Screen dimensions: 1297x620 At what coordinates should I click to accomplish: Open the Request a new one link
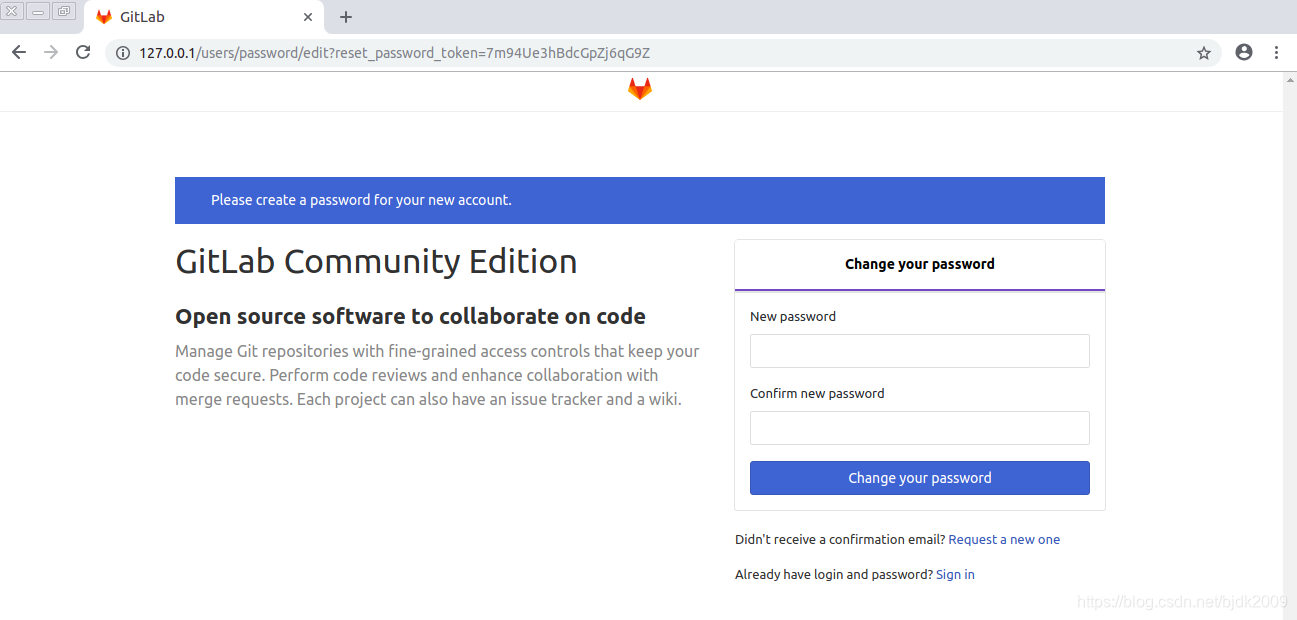pyautogui.click(x=1004, y=539)
